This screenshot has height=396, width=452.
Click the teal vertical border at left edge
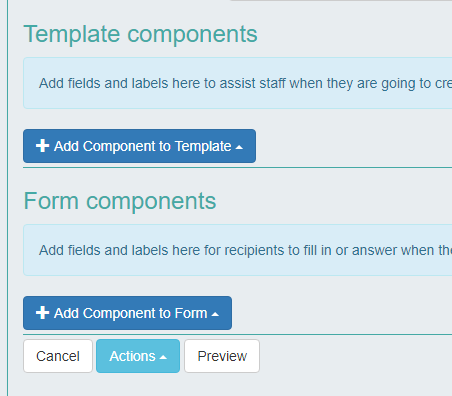(8, 198)
